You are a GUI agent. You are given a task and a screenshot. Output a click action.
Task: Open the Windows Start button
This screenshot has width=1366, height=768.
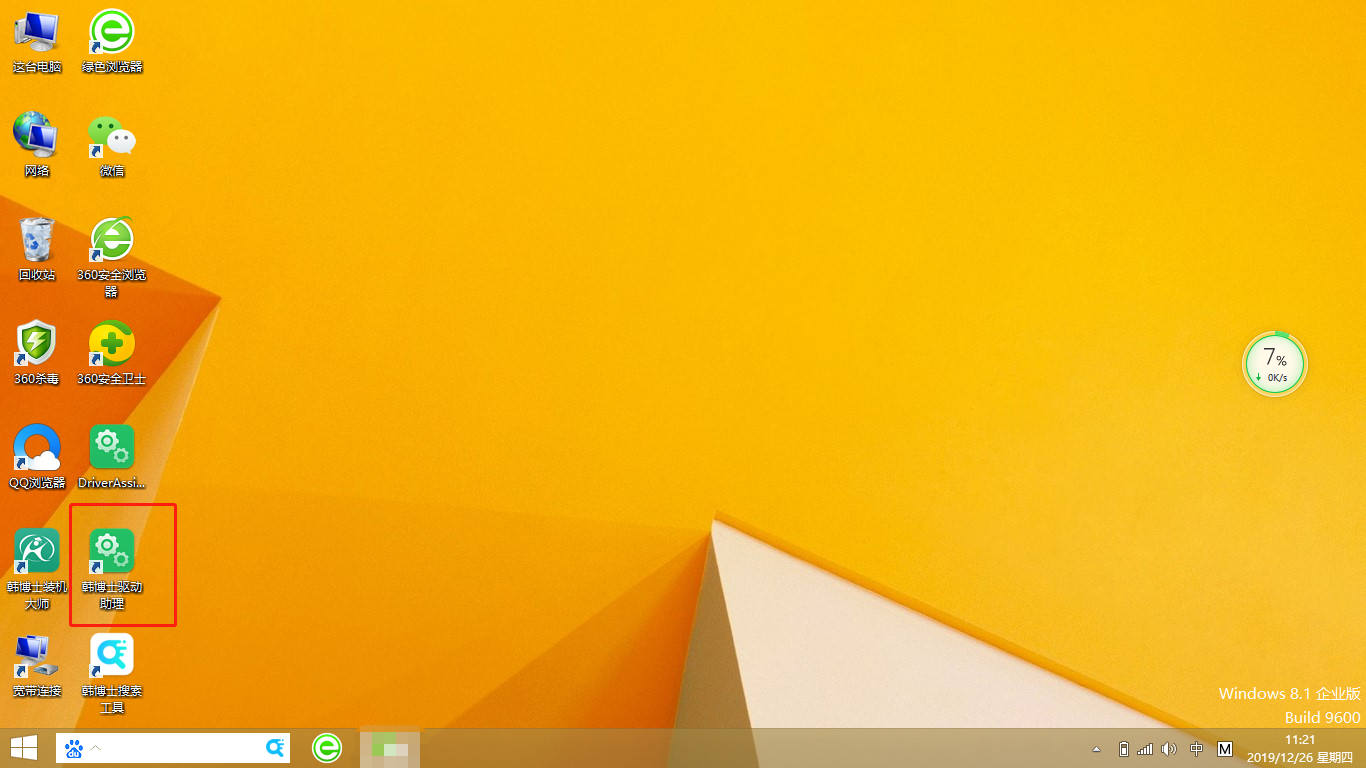[24, 748]
